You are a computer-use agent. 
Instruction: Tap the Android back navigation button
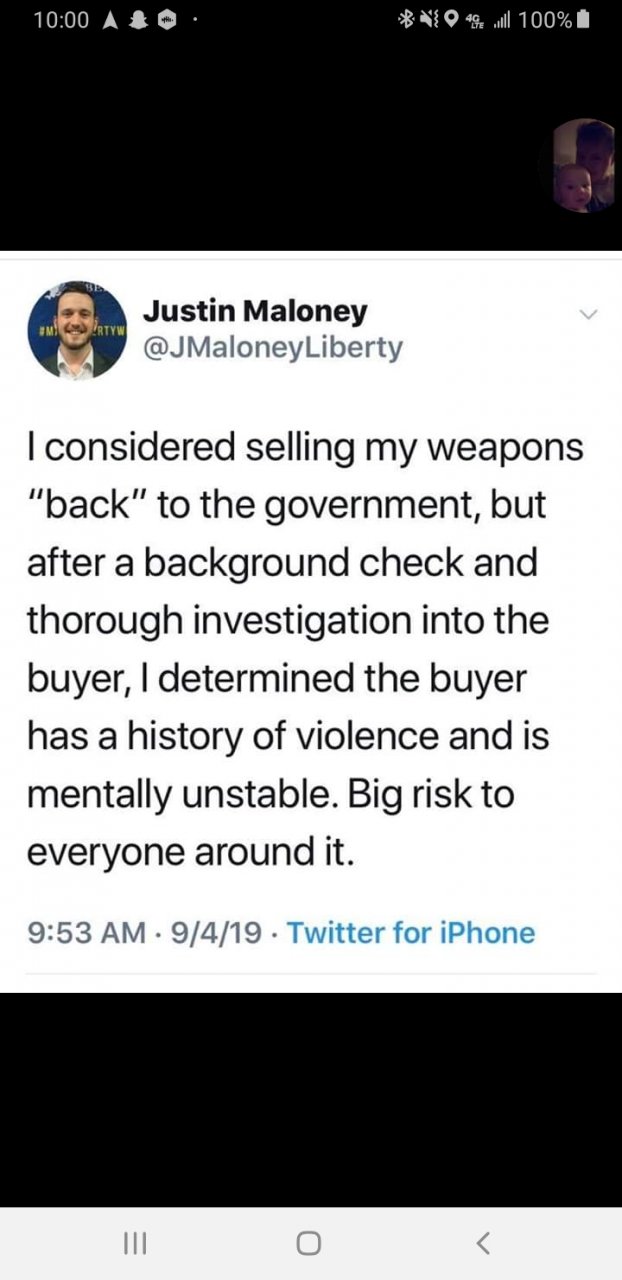click(483, 1243)
